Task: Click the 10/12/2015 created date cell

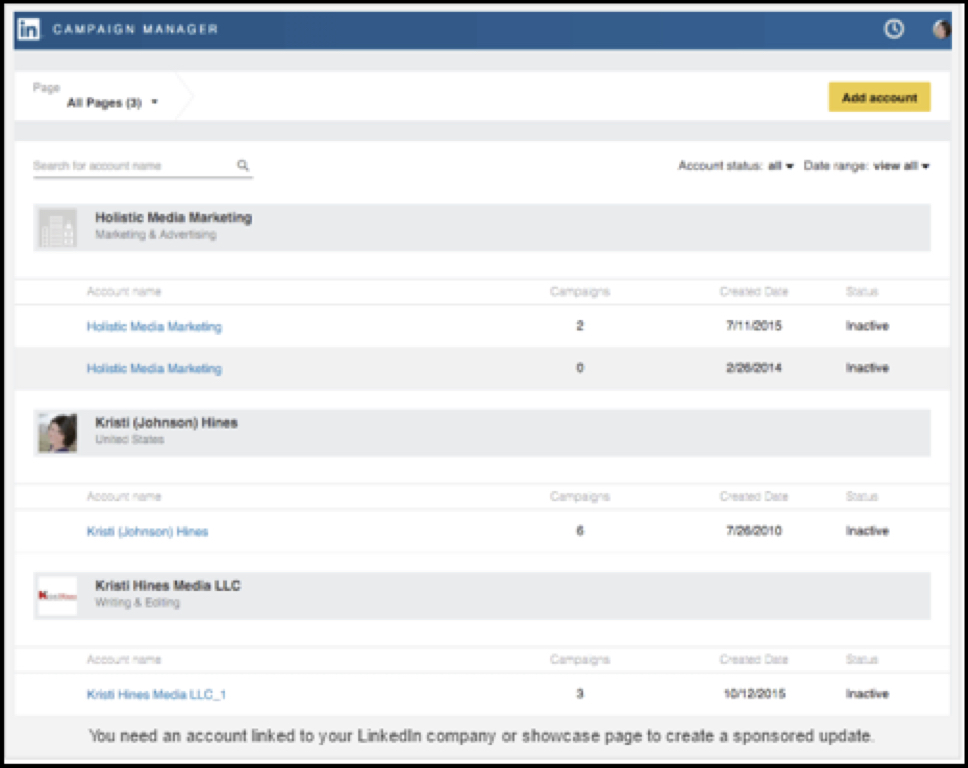Action: (x=754, y=693)
